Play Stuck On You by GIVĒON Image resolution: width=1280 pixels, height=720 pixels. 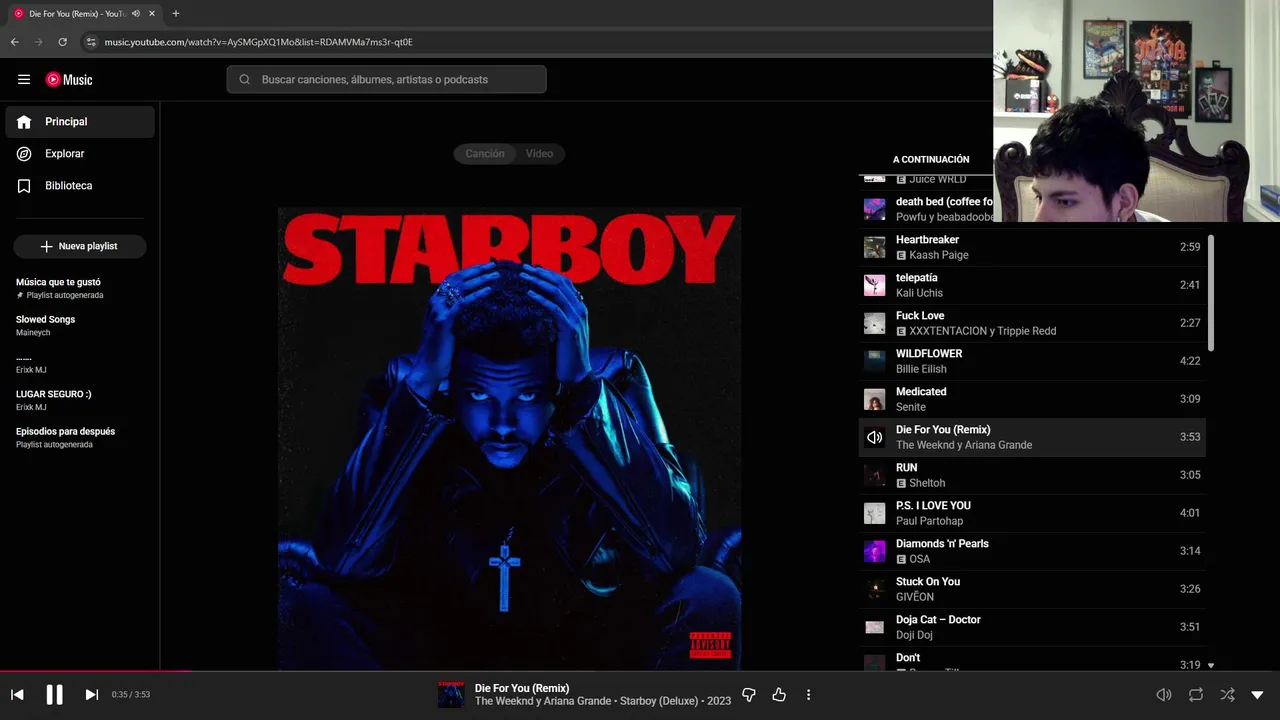[1032, 589]
